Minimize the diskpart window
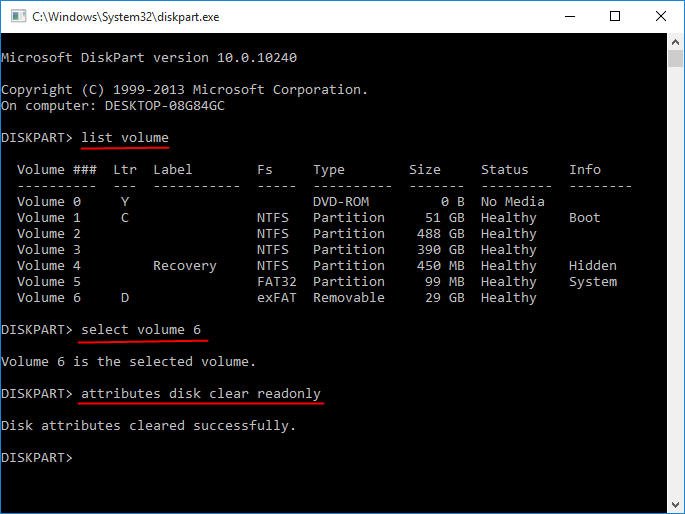This screenshot has height=514, width=685. click(x=568, y=16)
